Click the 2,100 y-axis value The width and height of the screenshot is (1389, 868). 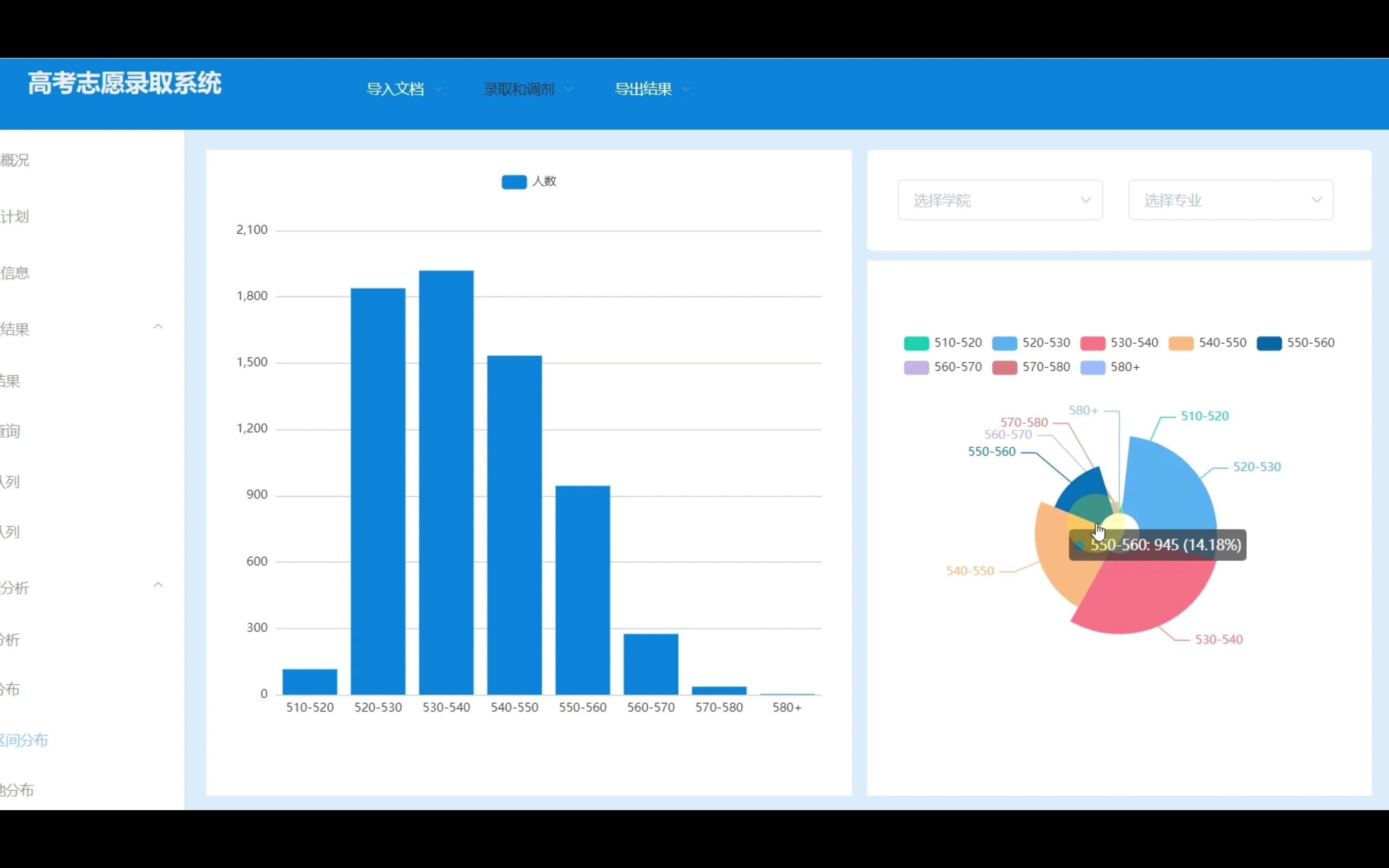pyautogui.click(x=252, y=229)
